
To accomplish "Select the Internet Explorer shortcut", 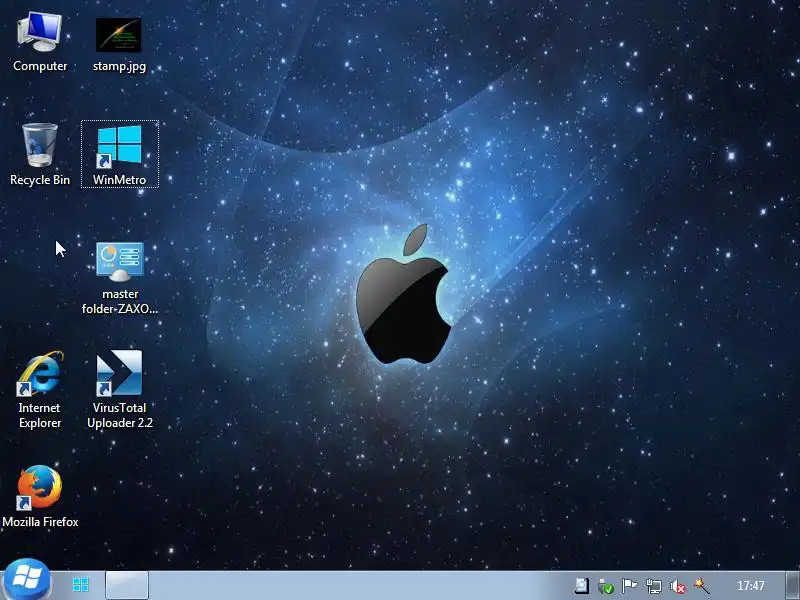I will [40, 390].
